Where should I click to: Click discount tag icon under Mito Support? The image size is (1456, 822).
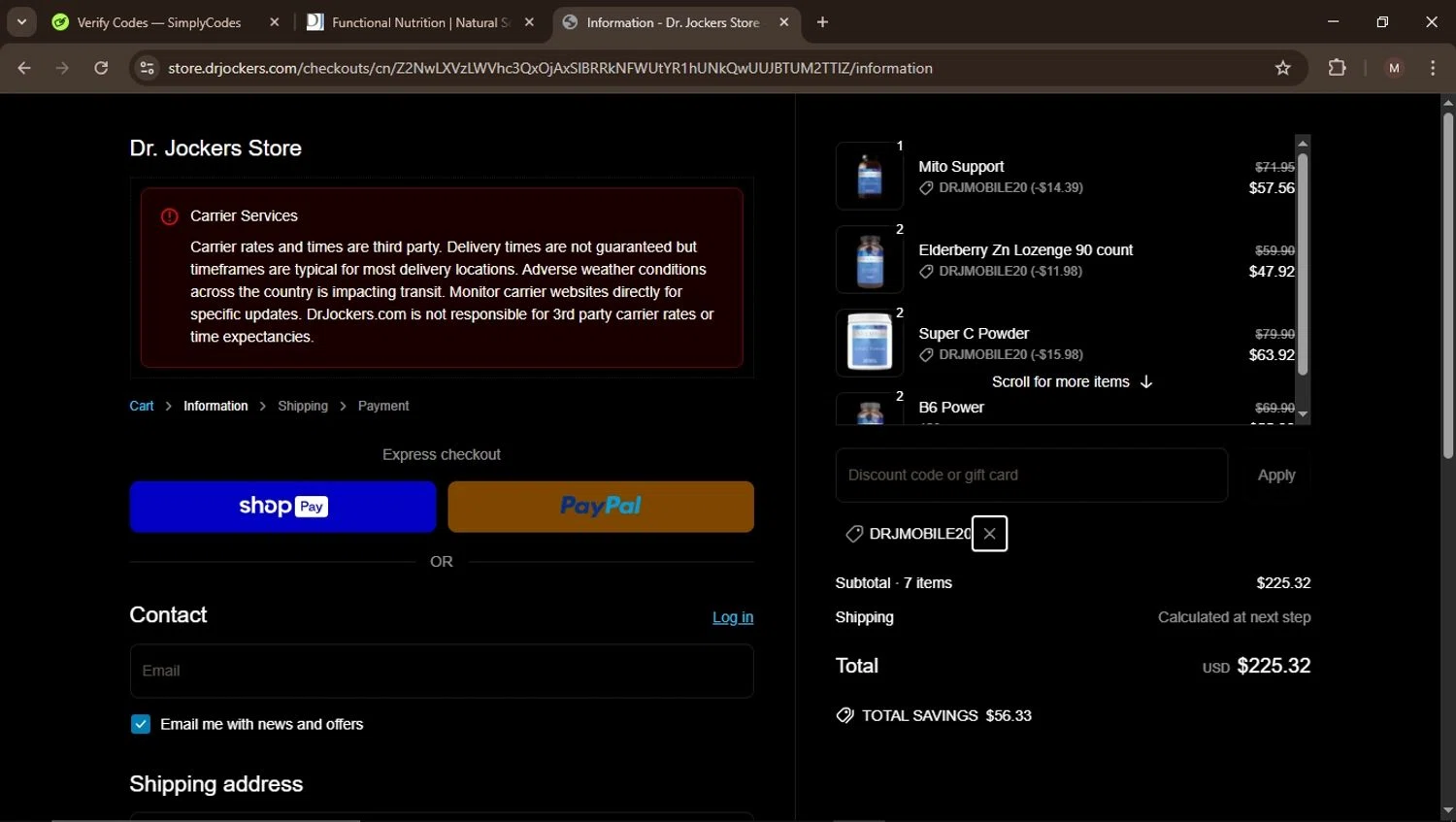926,188
